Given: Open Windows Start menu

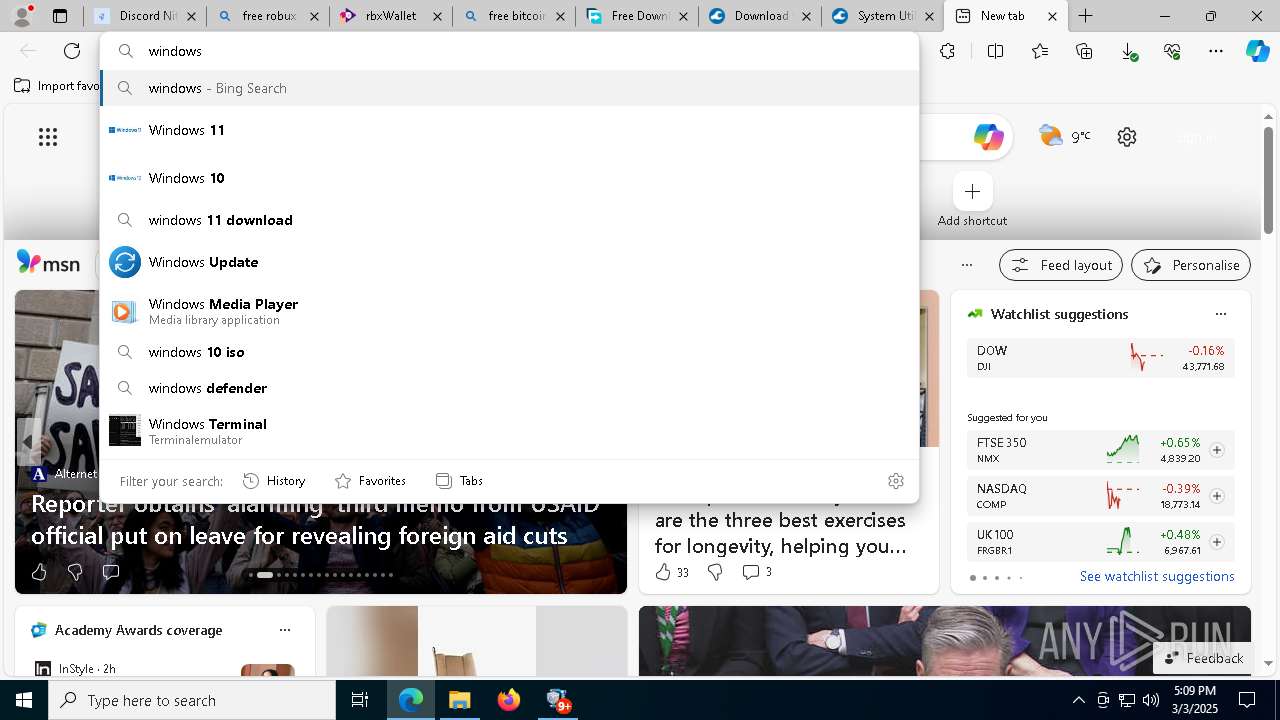Looking at the screenshot, I should (x=24, y=700).
